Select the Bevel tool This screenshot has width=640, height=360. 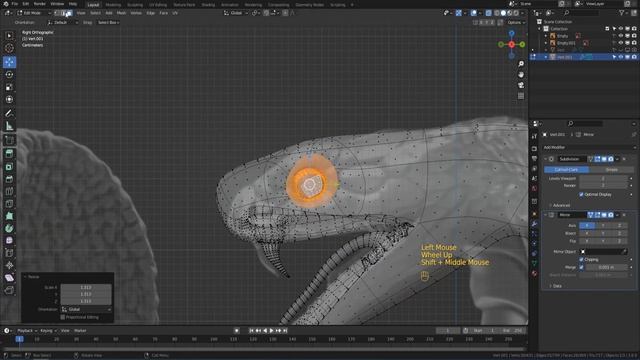pyautogui.click(x=9, y=179)
